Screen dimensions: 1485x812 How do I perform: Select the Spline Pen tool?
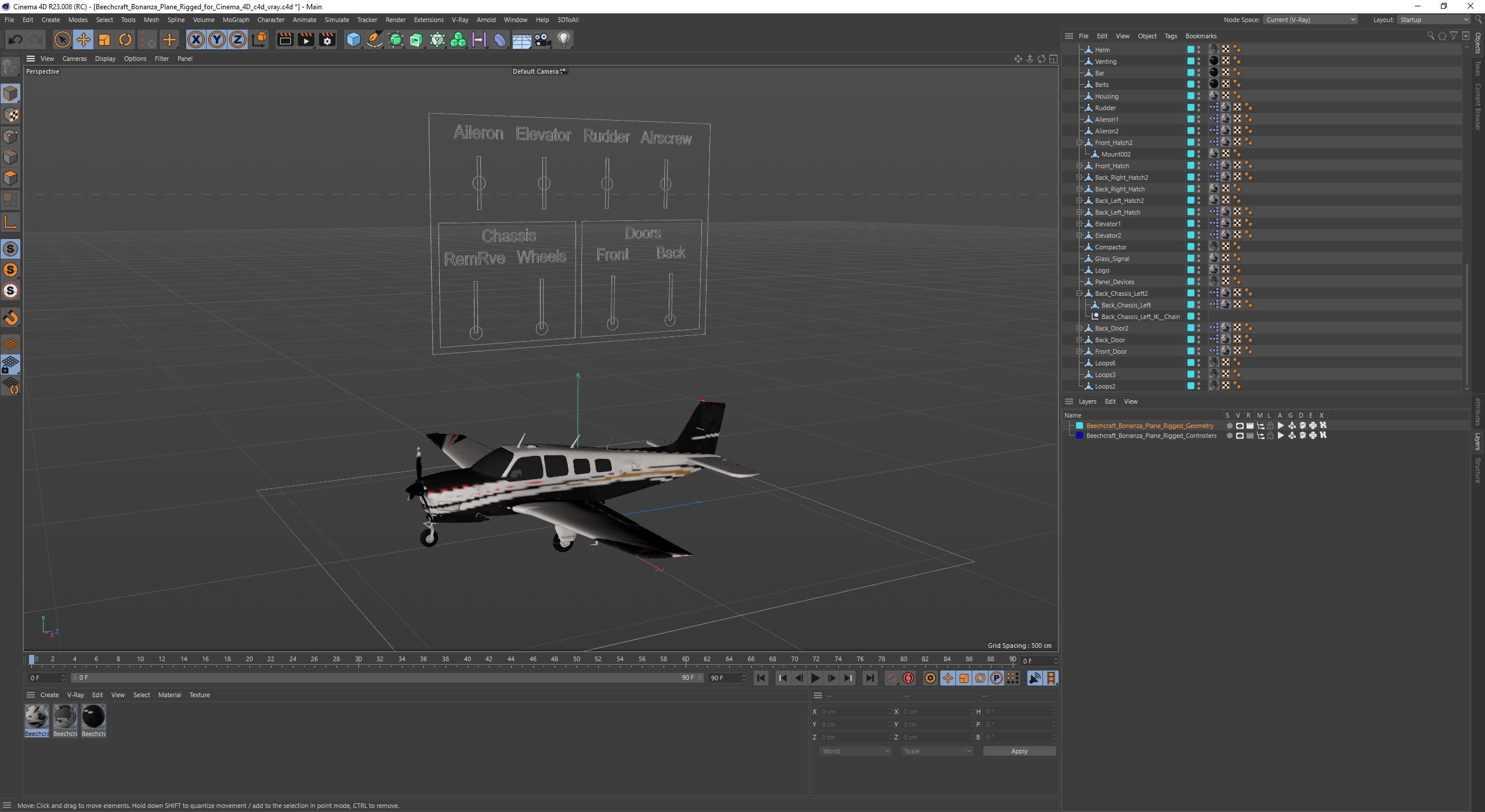click(x=375, y=39)
